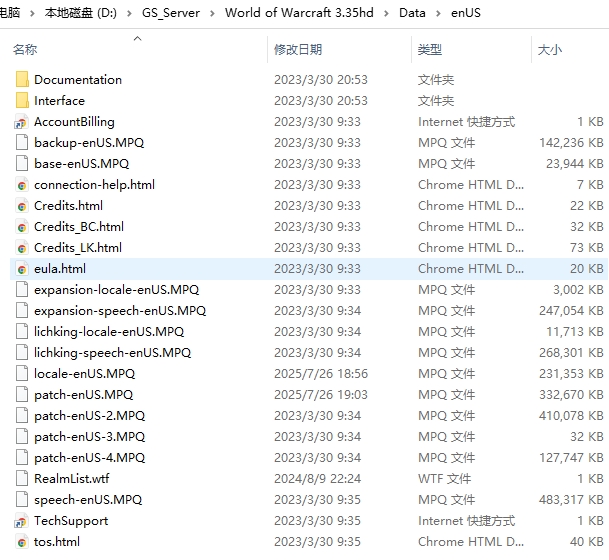Select the file name RealmList.wtf

(x=71, y=478)
